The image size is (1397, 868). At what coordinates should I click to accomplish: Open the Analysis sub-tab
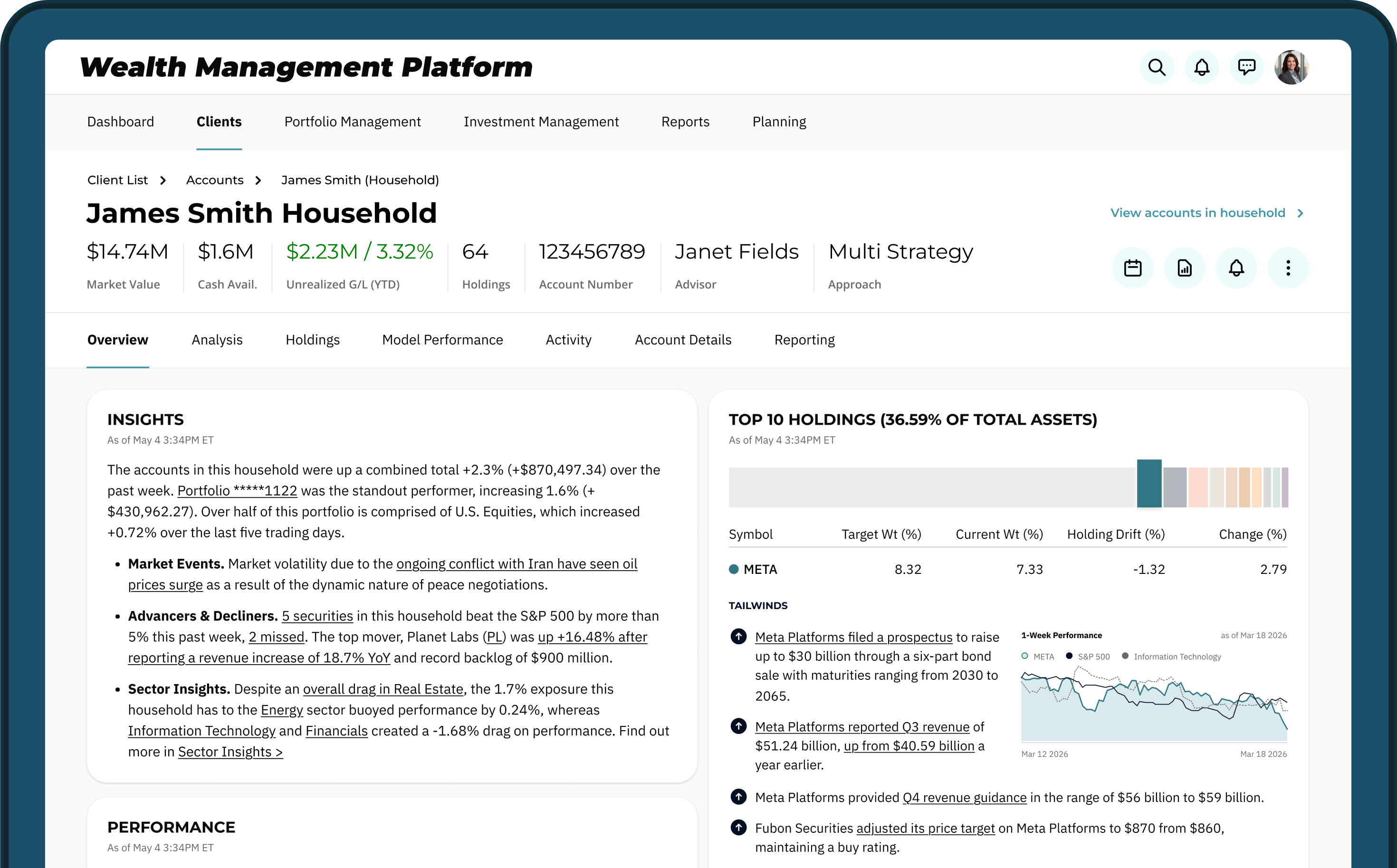coord(217,340)
